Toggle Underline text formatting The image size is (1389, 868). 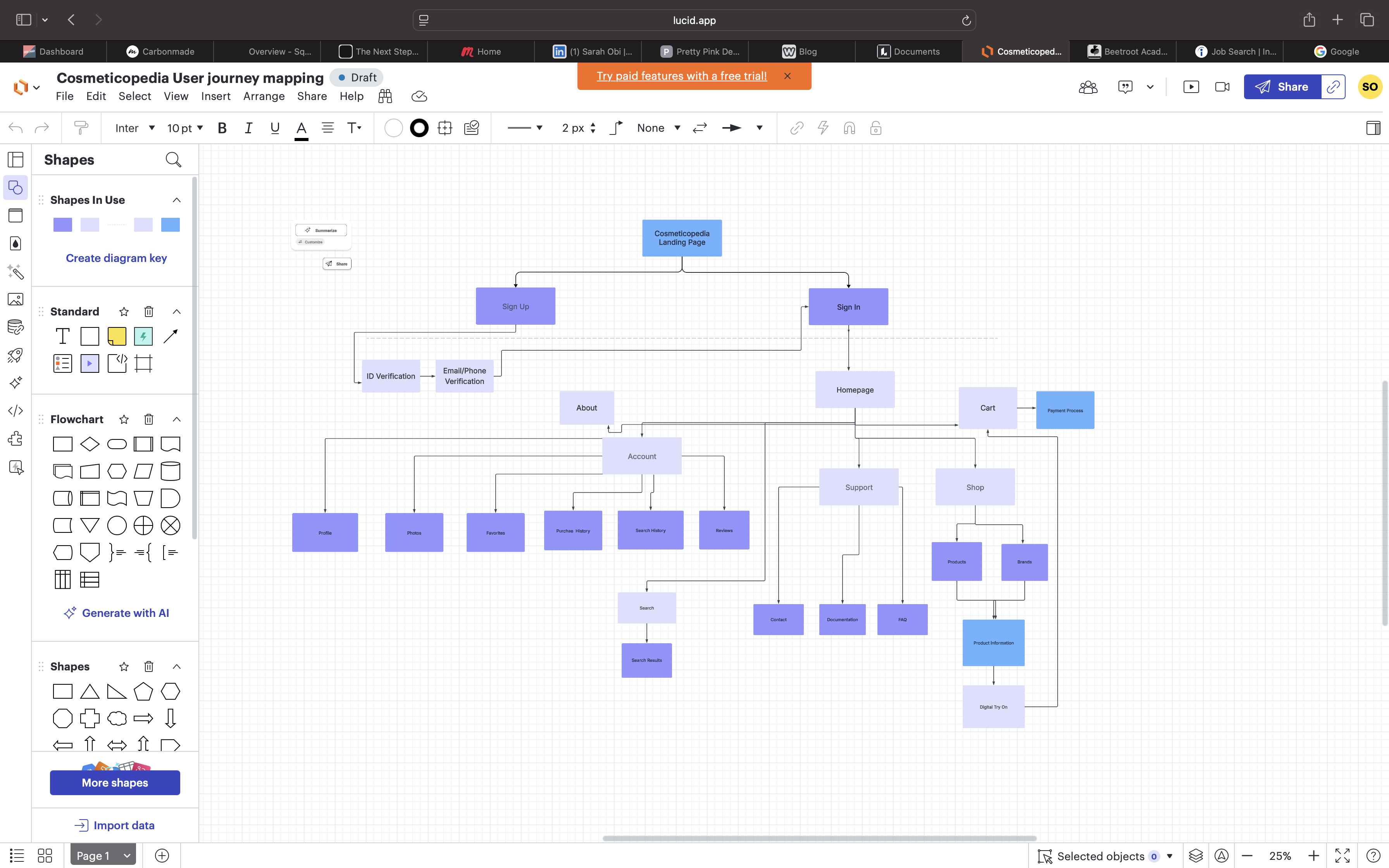(x=275, y=127)
